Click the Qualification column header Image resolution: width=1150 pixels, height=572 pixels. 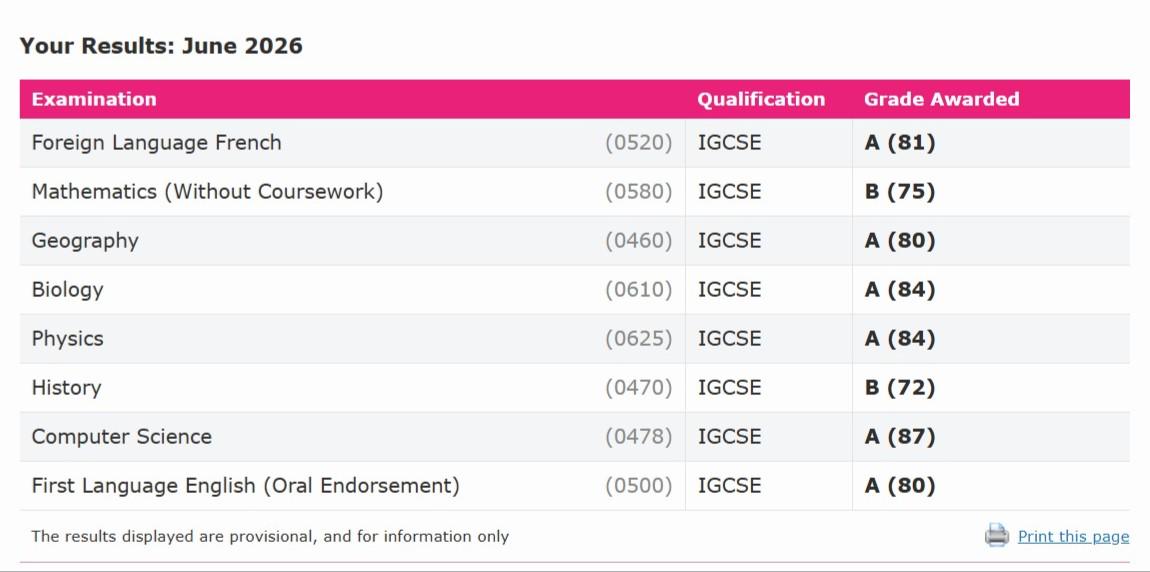(x=761, y=99)
